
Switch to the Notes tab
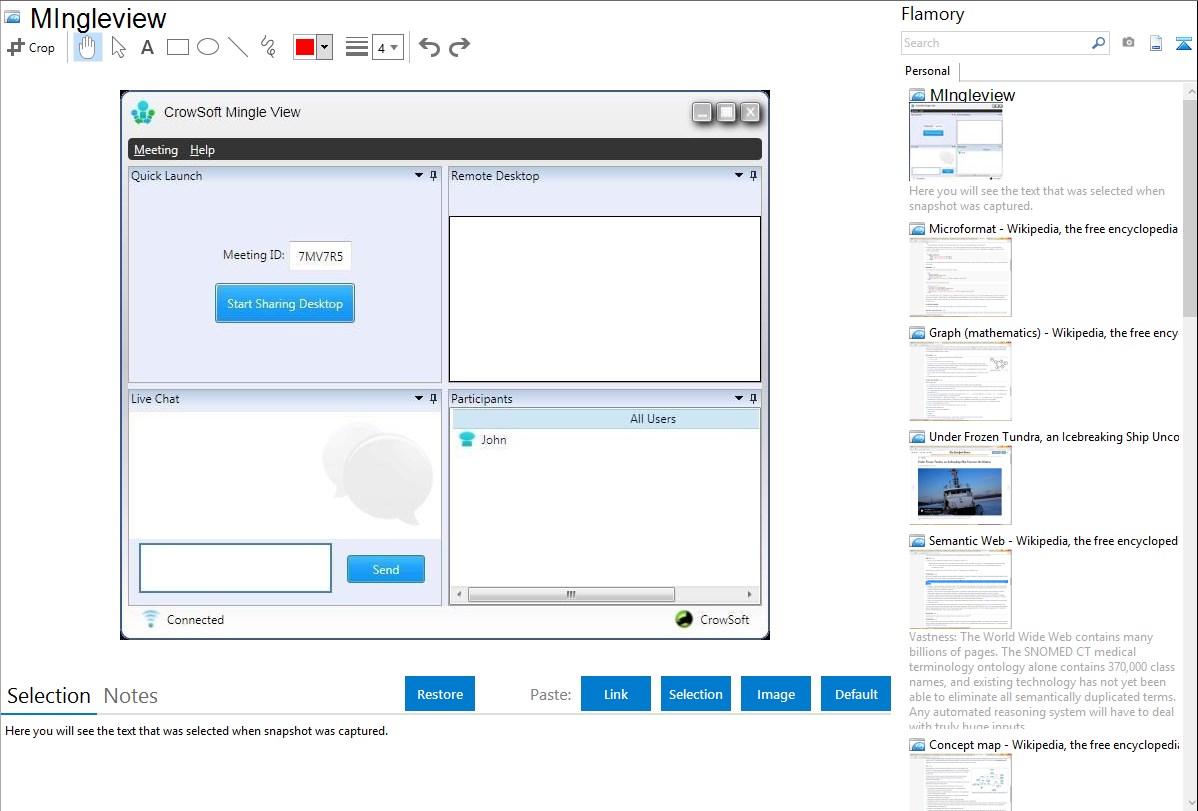131,696
